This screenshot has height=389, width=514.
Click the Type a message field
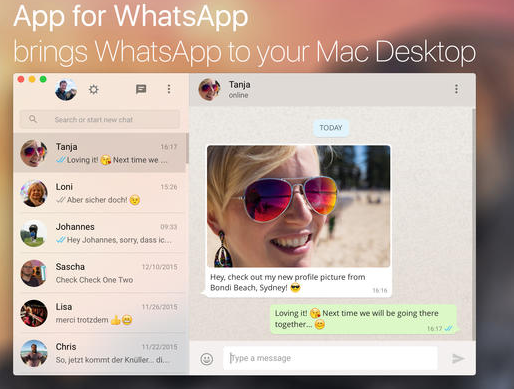coord(330,358)
